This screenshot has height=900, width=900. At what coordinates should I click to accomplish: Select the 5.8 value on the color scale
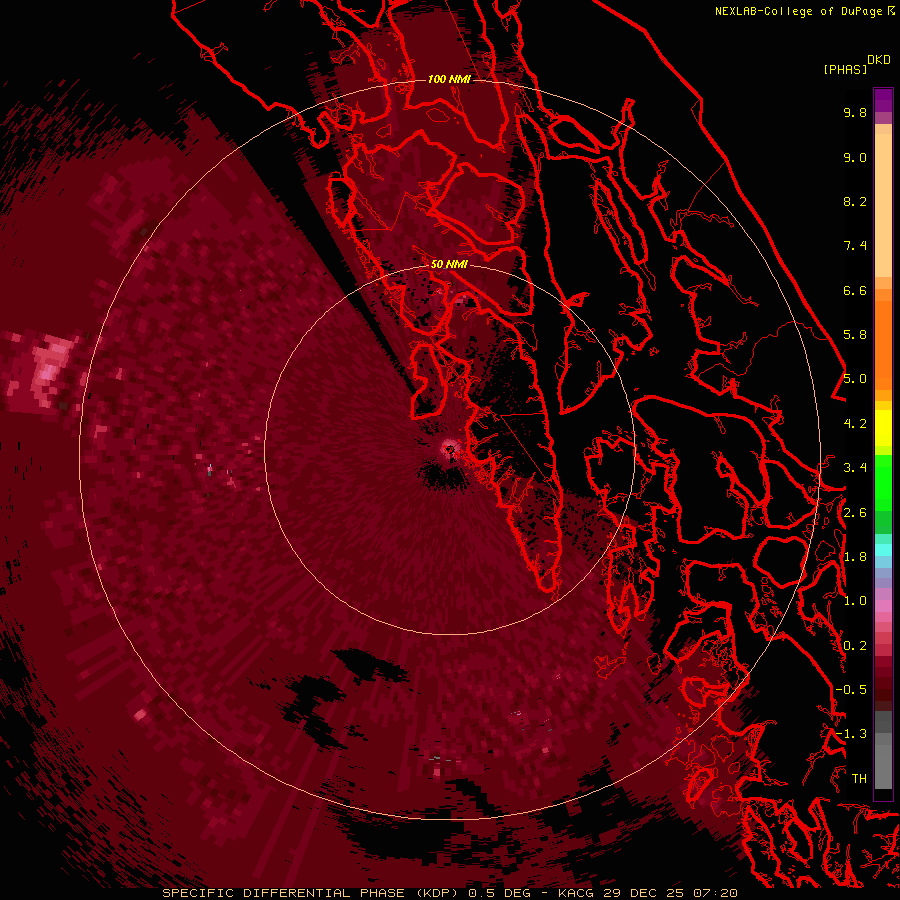[x=855, y=335]
